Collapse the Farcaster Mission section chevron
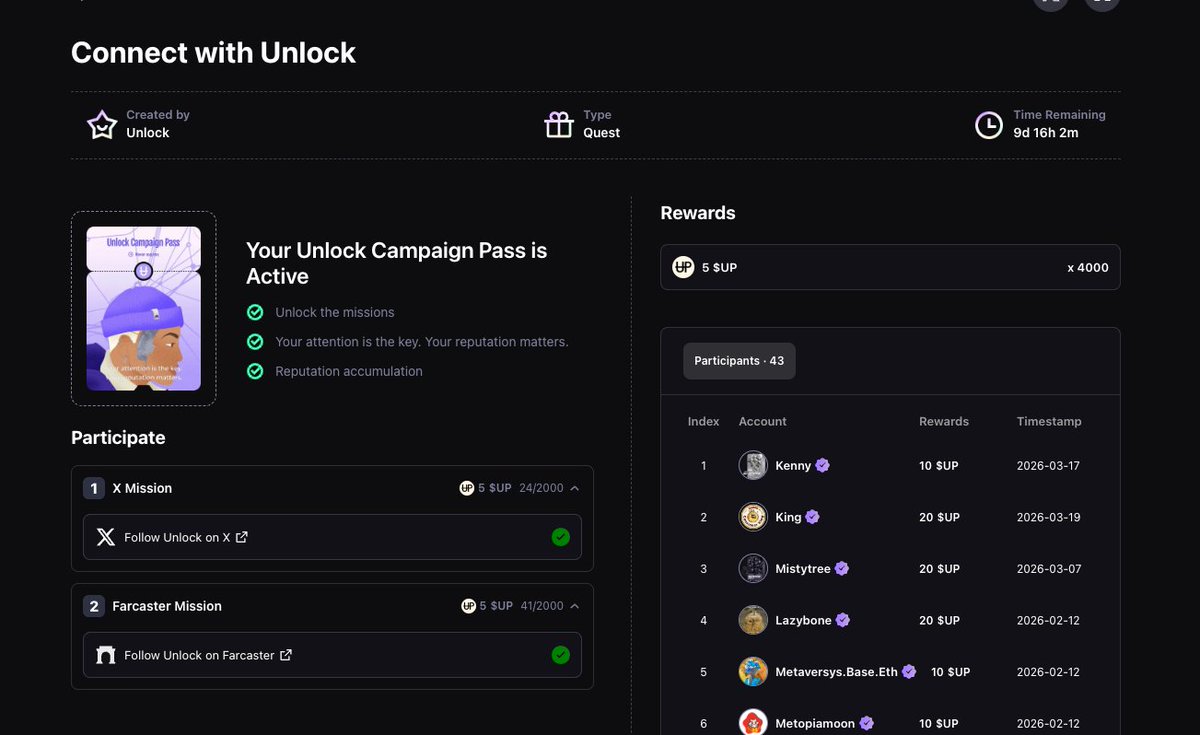Viewport: 1200px width, 735px height. tap(575, 606)
